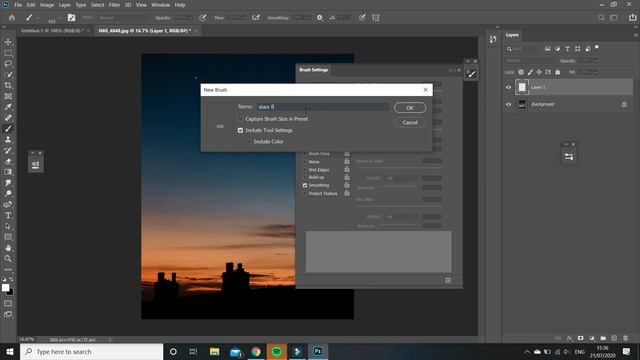Enable Protect Texture checkbox
This screenshot has height=360, width=640.
[x=305, y=193]
